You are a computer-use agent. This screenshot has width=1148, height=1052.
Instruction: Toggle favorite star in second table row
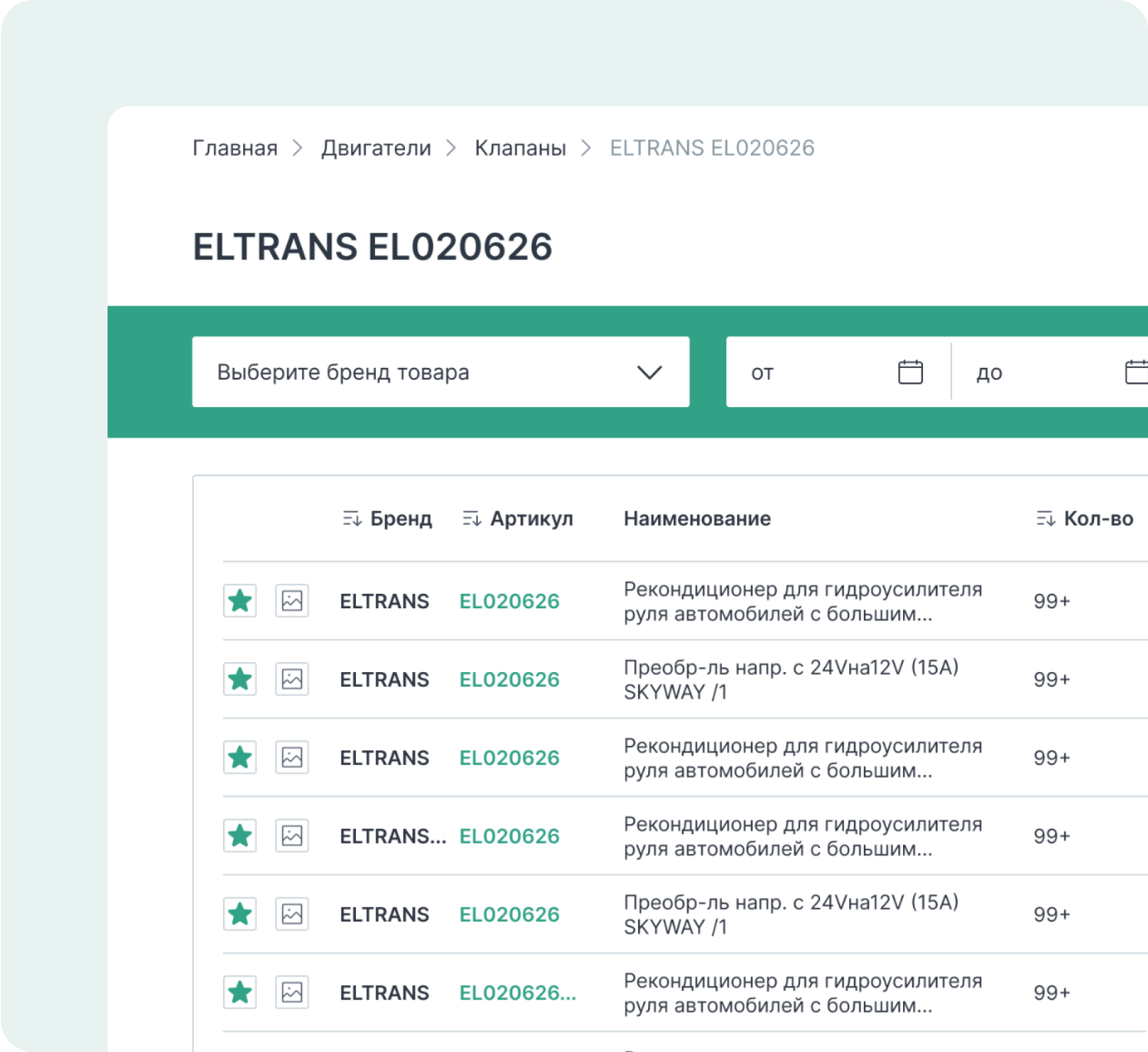240,679
